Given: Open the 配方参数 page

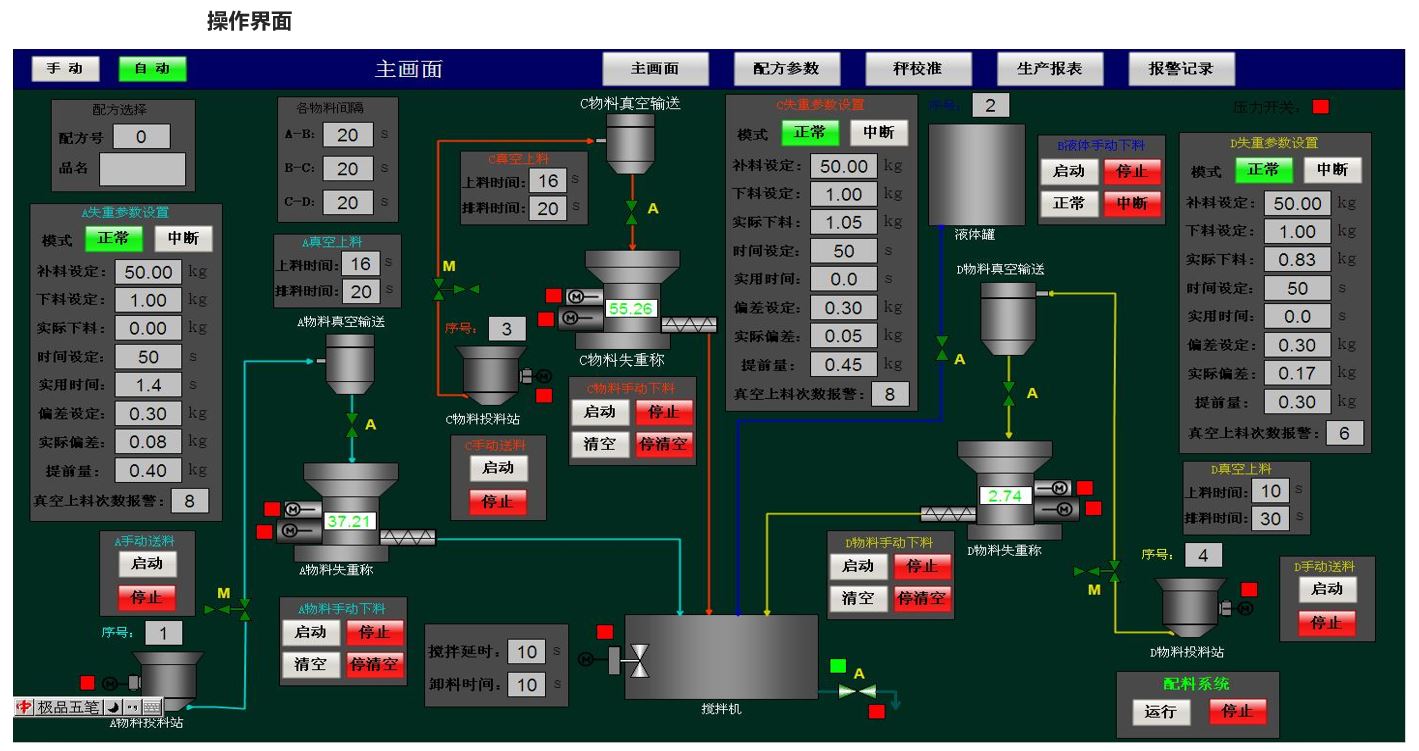Looking at the screenshot, I should point(785,69).
